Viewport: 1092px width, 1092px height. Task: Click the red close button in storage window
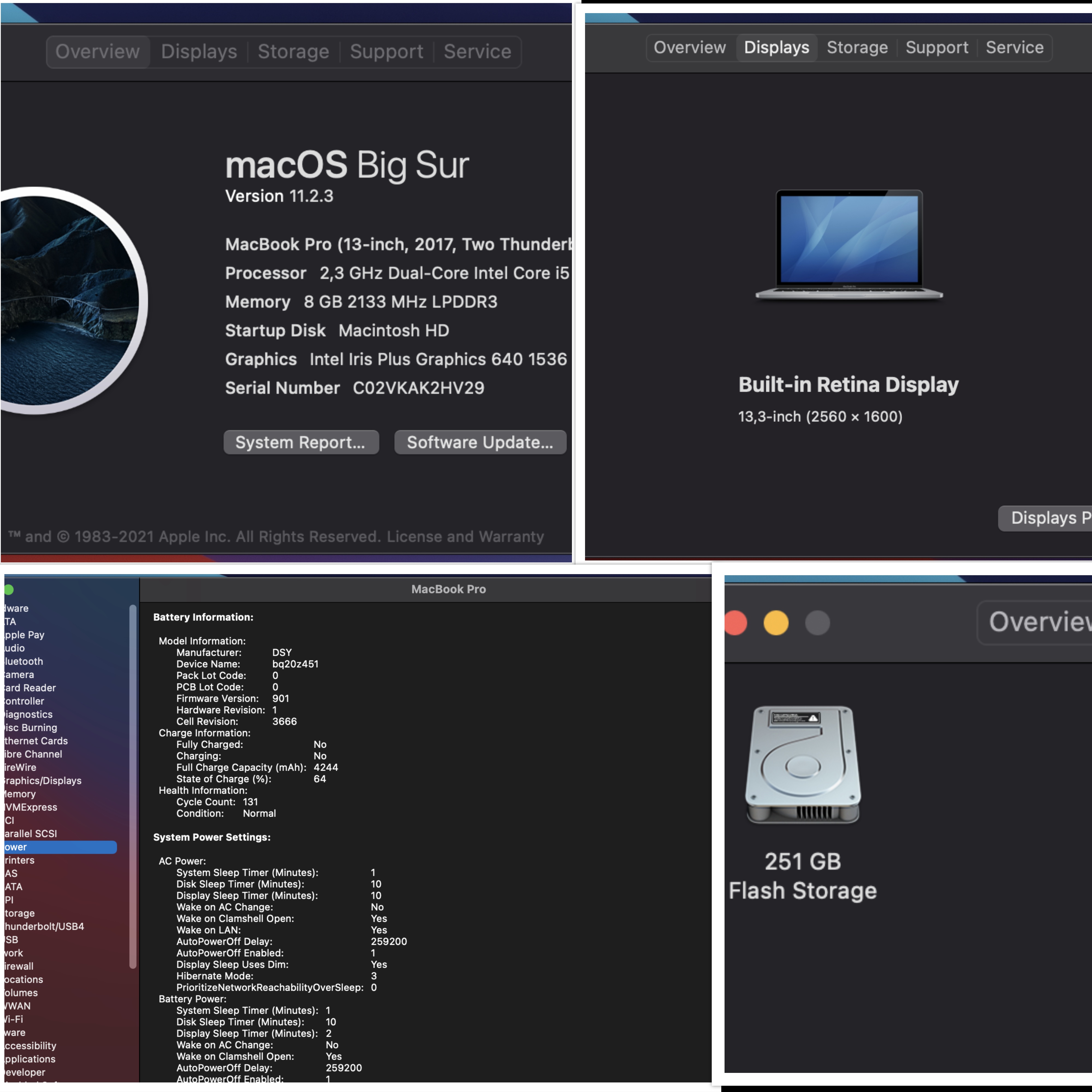pos(735,623)
